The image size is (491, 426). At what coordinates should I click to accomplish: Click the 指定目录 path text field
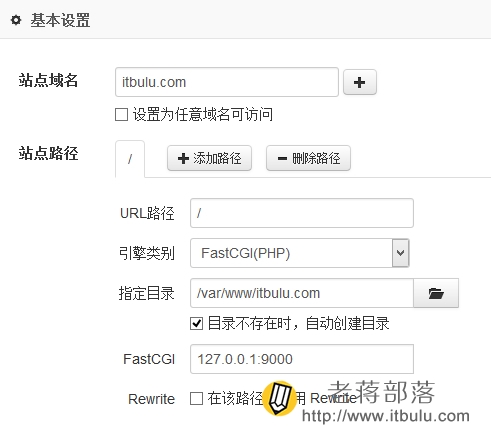tap(302, 293)
